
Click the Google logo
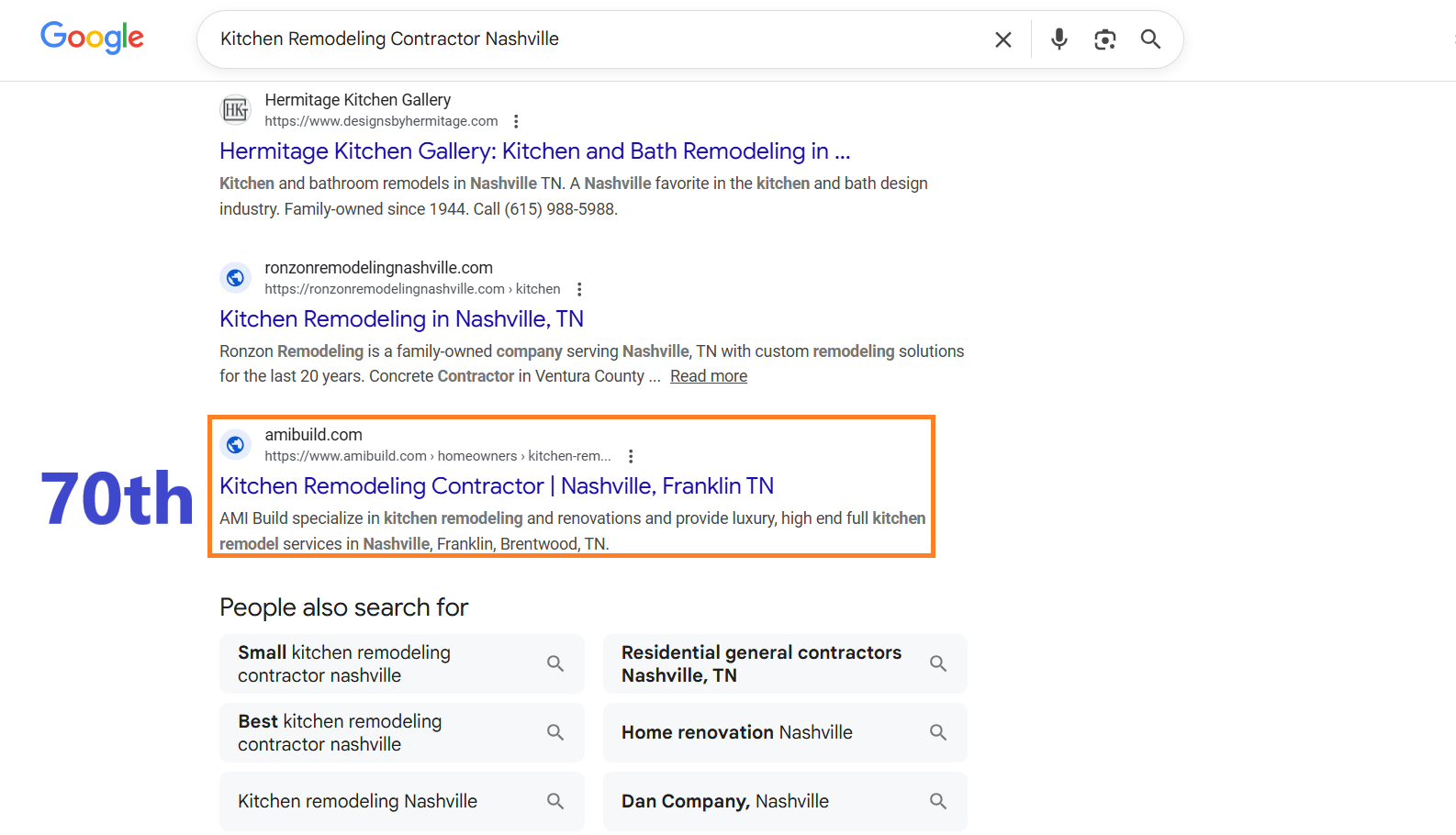[x=92, y=38]
